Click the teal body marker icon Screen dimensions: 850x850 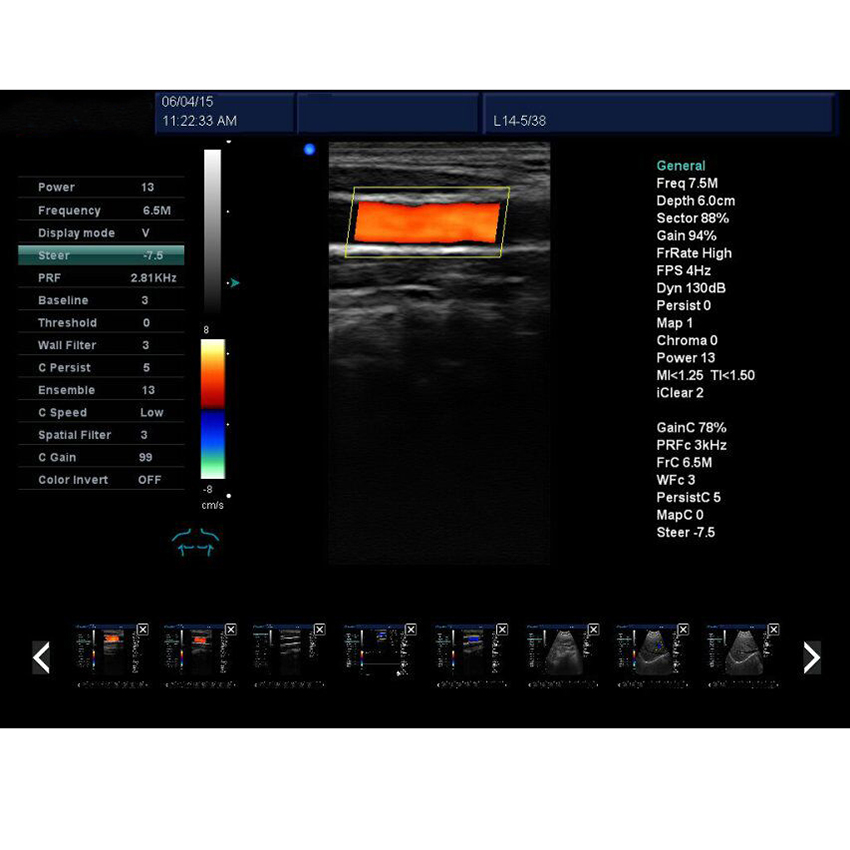pyautogui.click(x=195, y=543)
